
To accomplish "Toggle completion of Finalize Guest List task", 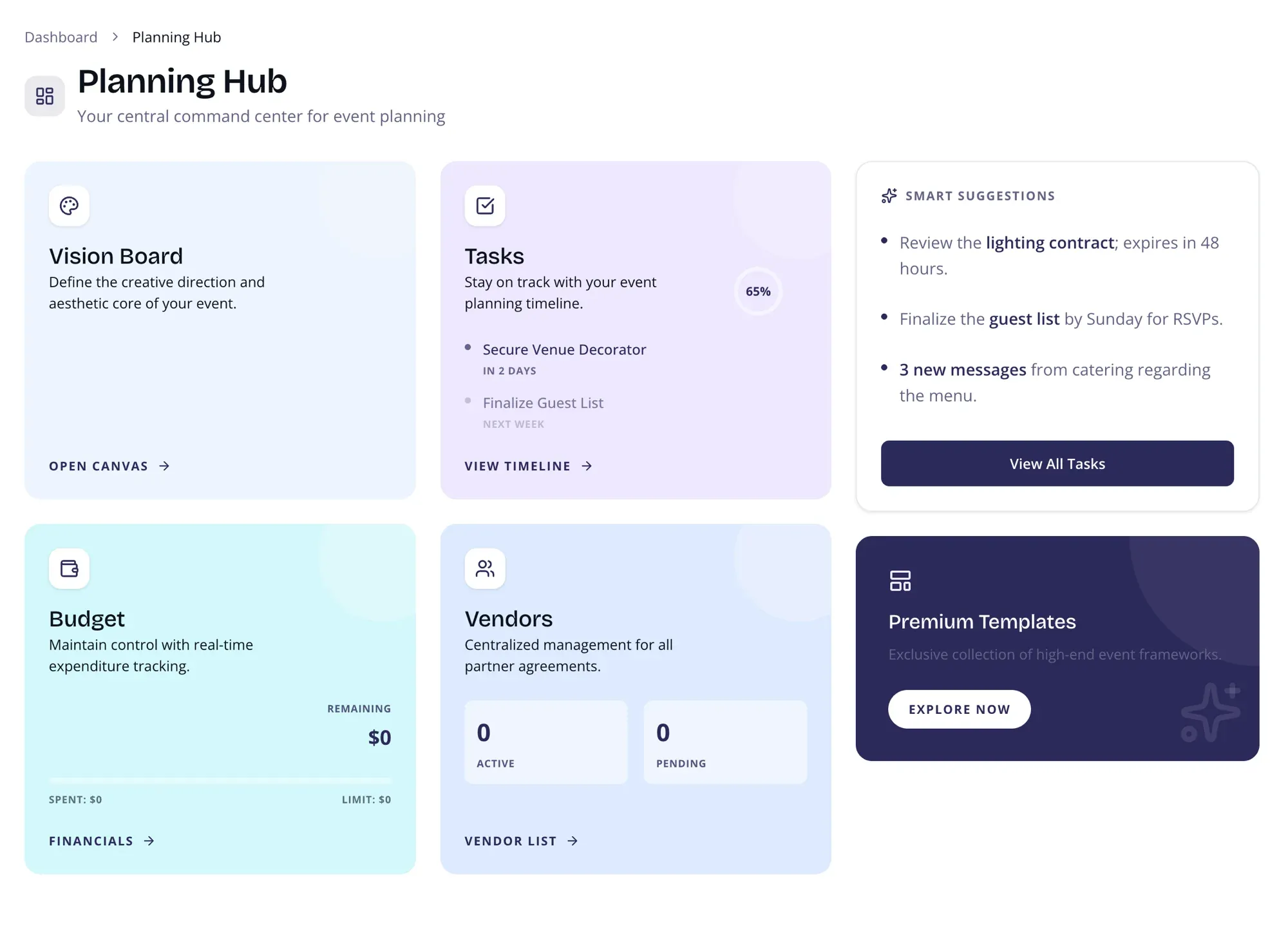I will tap(469, 401).
